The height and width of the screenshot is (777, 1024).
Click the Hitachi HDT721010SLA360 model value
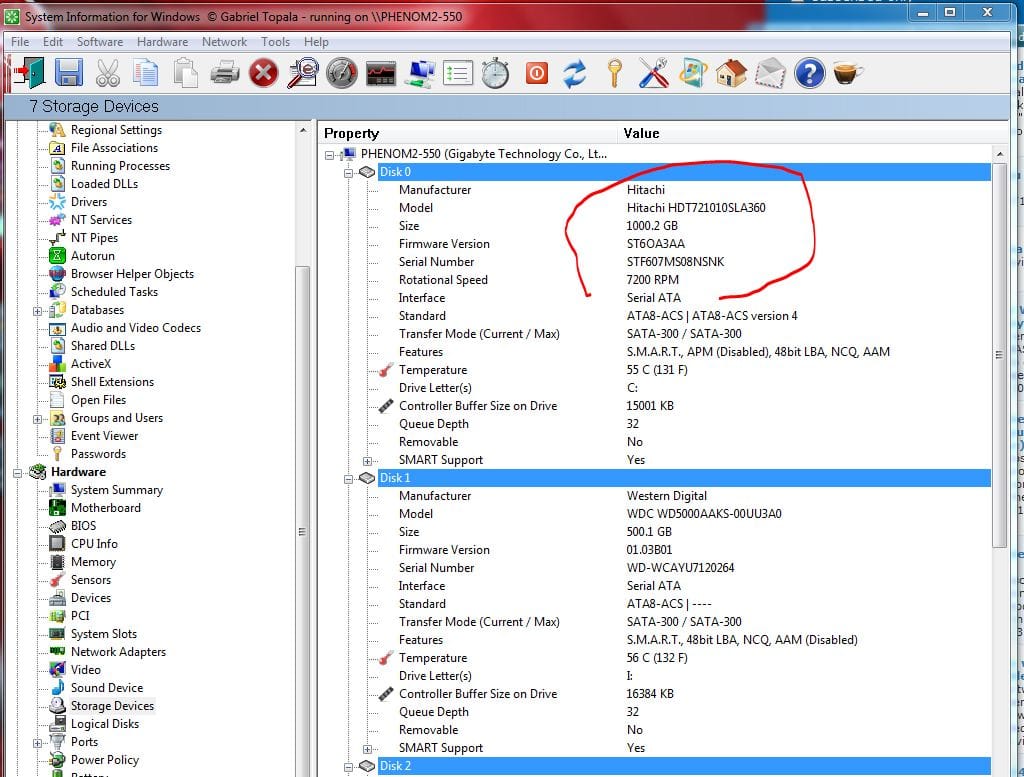click(x=696, y=208)
